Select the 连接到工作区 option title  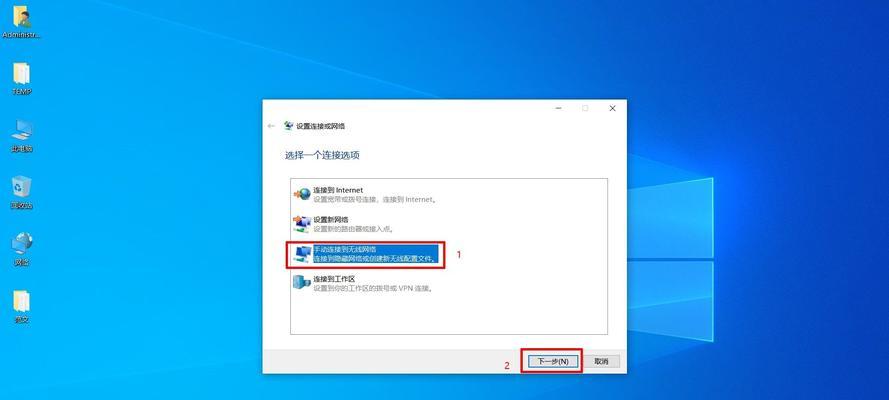334,279
